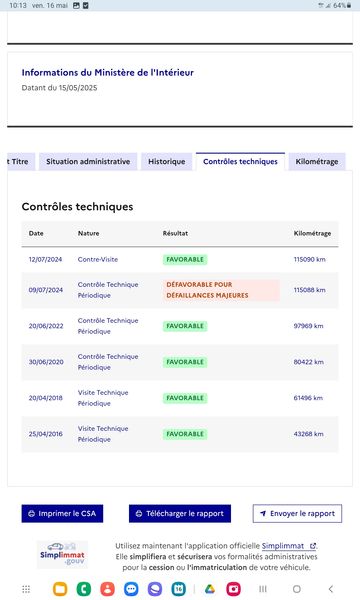Launch the purple Samsung Internet browser
Screen dimensions: 360x600
coord(155,589)
